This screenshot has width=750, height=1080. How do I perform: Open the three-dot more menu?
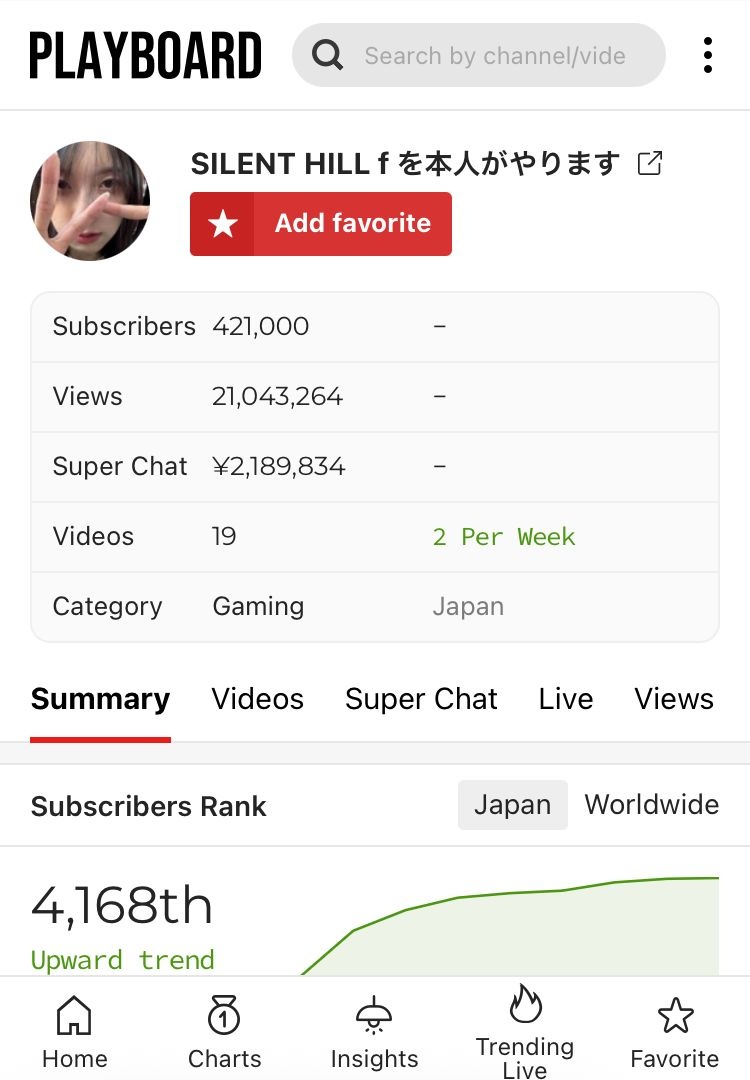708,55
